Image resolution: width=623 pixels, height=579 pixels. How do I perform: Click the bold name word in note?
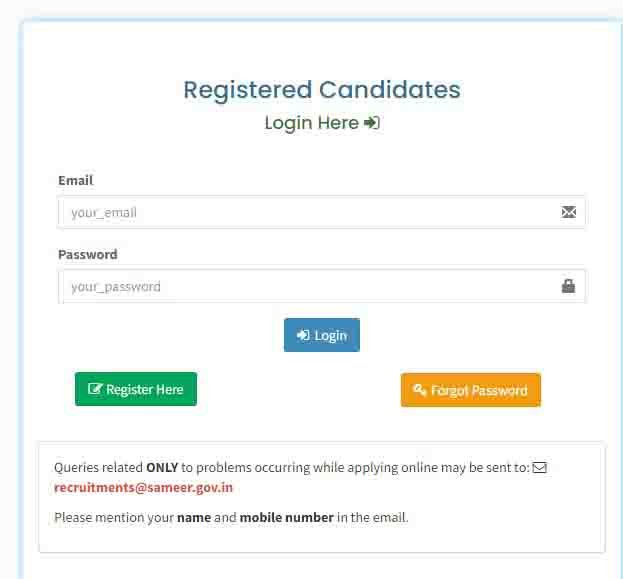[x=194, y=517]
